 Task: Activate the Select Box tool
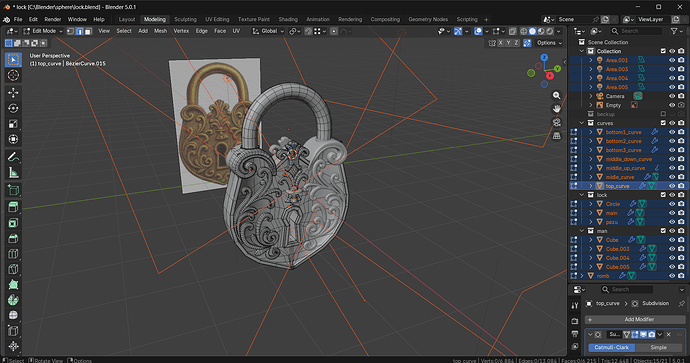click(13, 59)
